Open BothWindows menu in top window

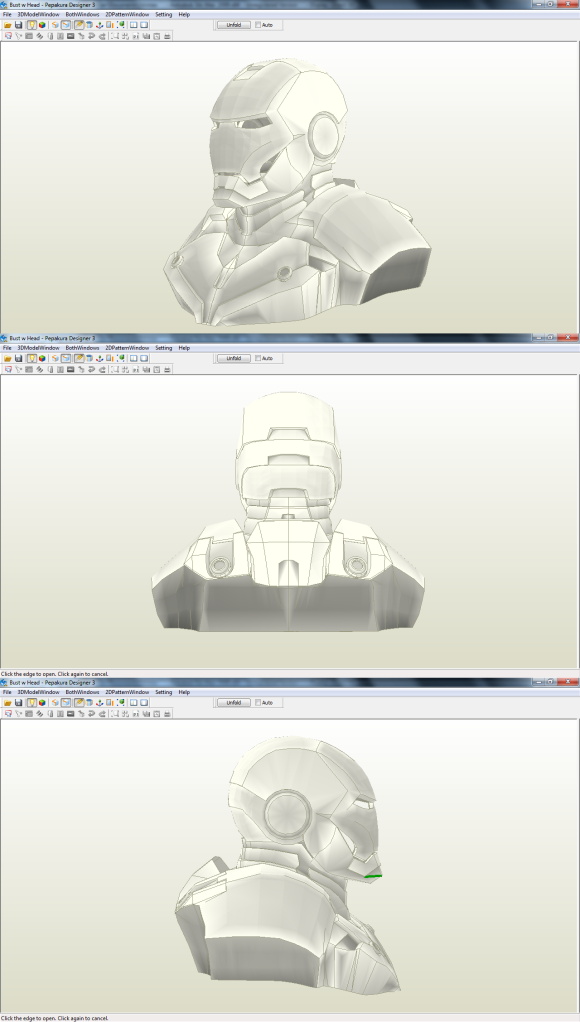pyautogui.click(x=83, y=14)
